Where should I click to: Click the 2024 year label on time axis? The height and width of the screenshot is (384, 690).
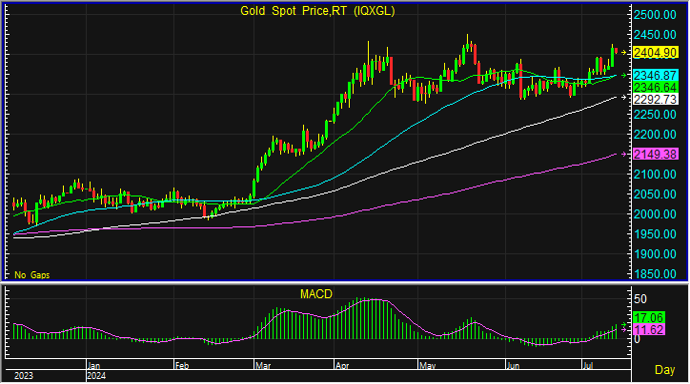click(x=96, y=376)
